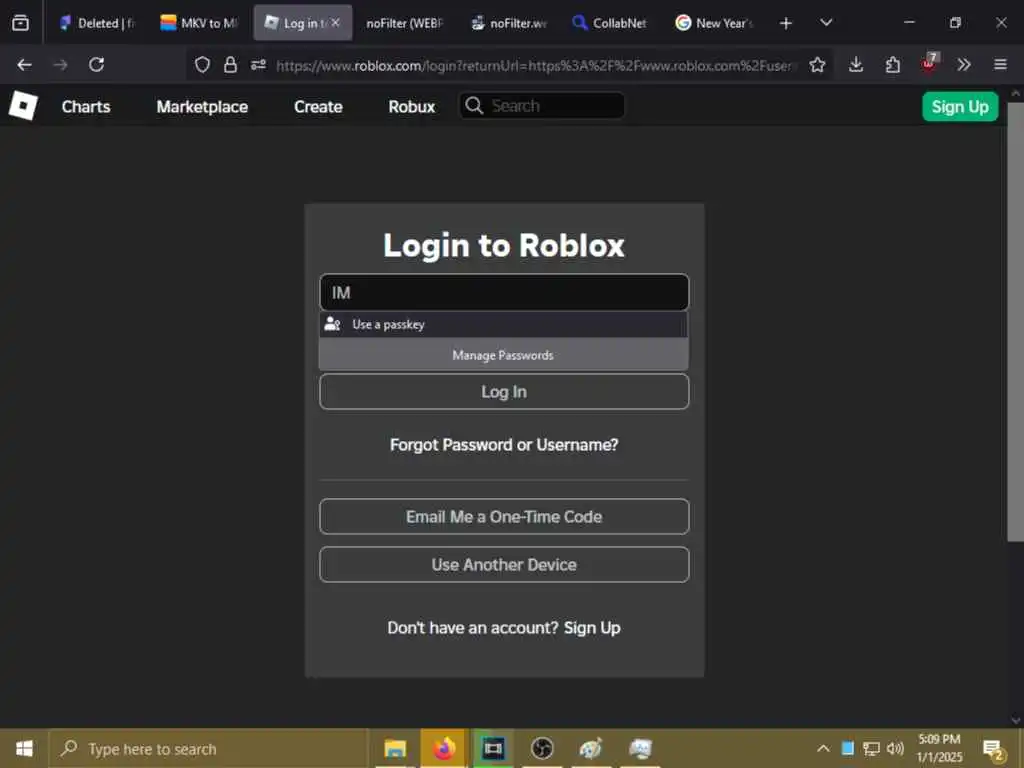
Task: Click the uBlock extension icon with badge
Action: click(x=929, y=63)
